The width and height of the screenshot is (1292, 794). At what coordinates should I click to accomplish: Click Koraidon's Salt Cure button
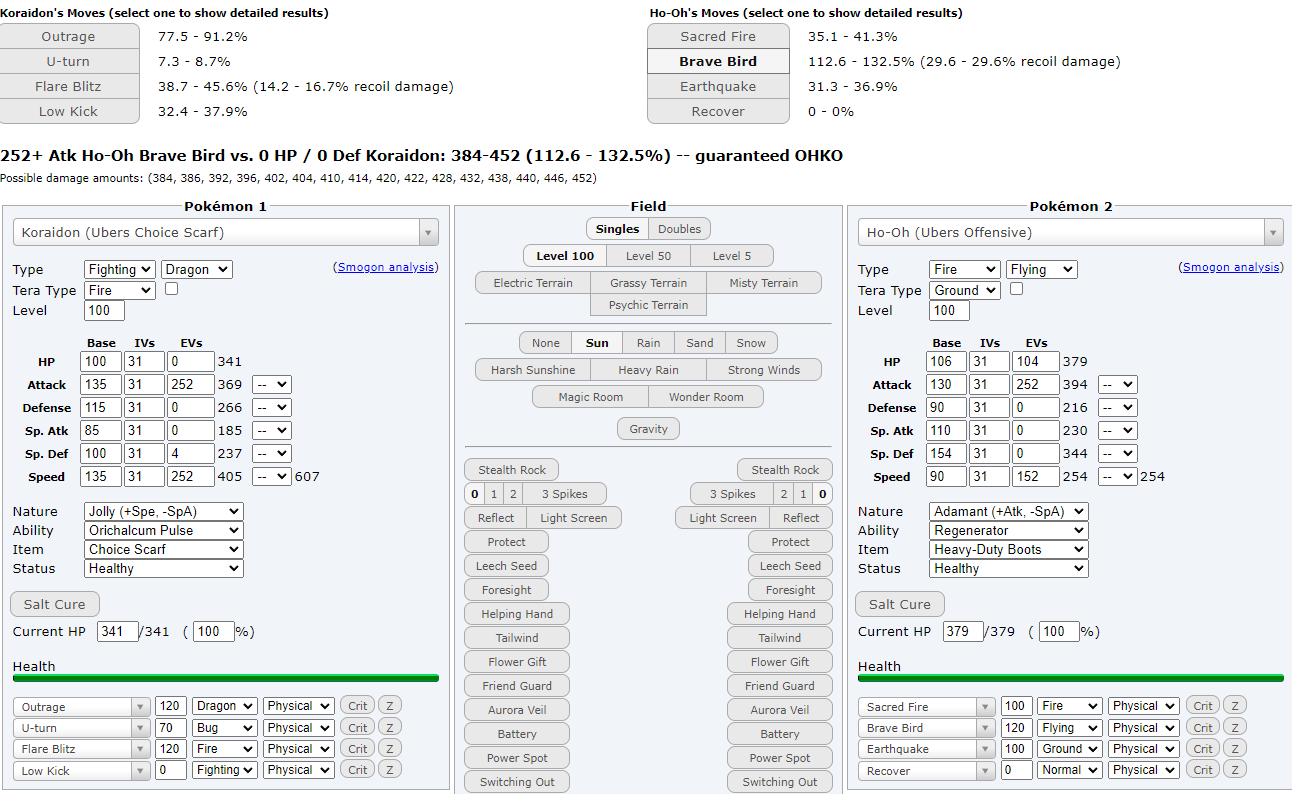pyautogui.click(x=55, y=604)
